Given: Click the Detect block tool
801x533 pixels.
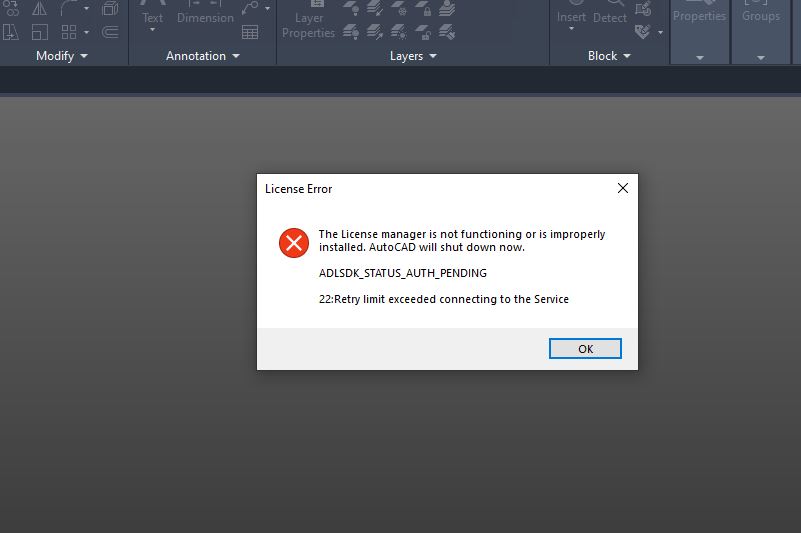Looking at the screenshot, I should click(609, 13).
